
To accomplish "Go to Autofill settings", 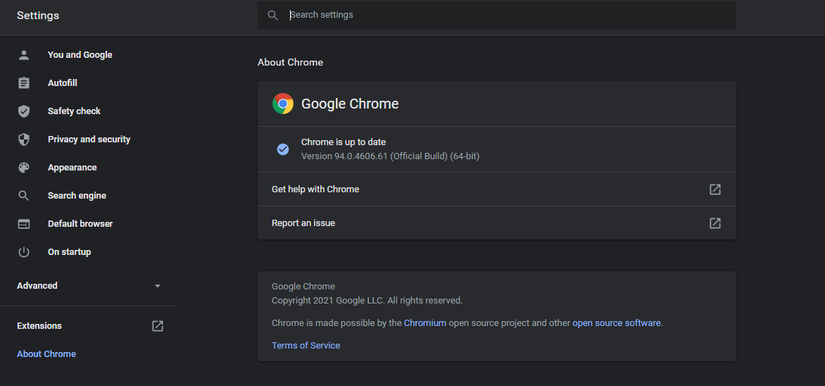I will 63,83.
